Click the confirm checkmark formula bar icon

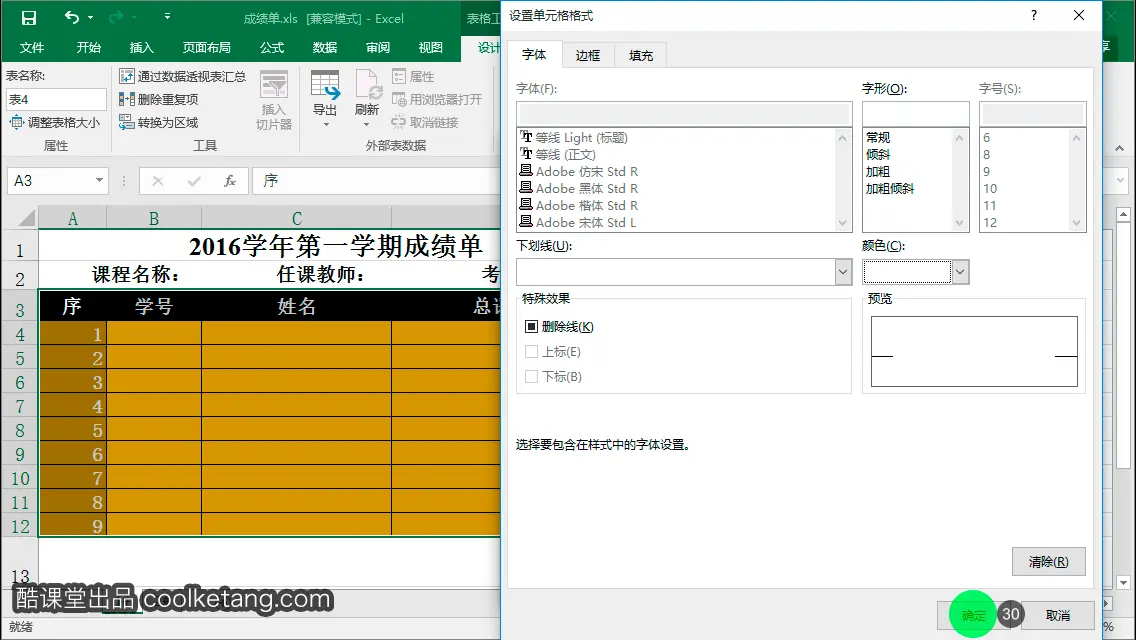(193, 180)
